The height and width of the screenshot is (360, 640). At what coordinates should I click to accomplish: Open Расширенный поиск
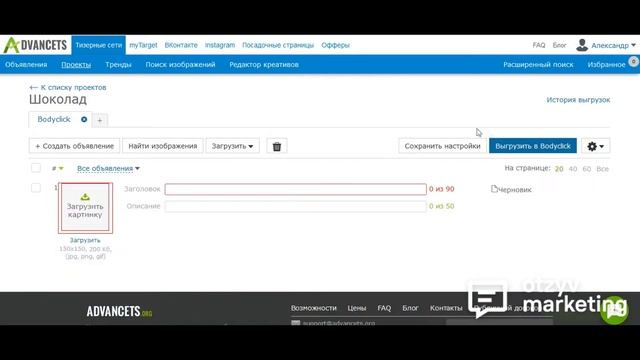pos(538,64)
